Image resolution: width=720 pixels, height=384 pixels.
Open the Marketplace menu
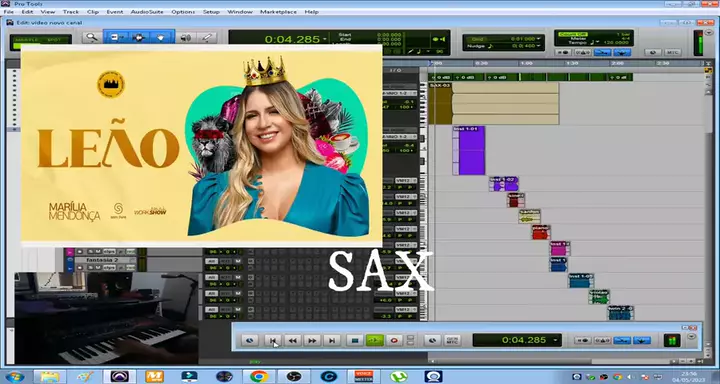click(x=278, y=12)
